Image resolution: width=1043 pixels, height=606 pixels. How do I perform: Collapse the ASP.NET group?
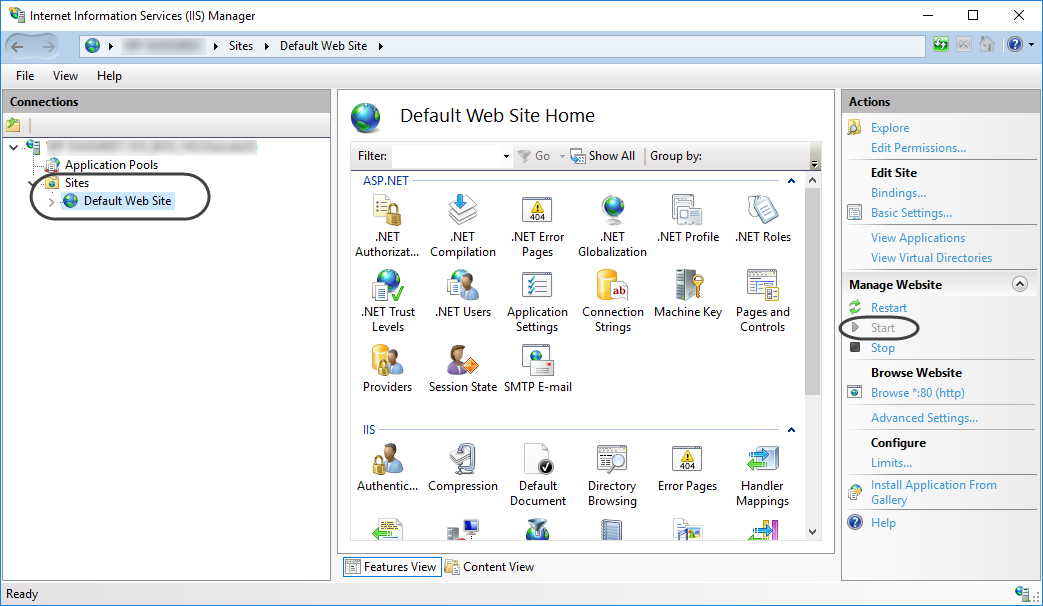(792, 181)
